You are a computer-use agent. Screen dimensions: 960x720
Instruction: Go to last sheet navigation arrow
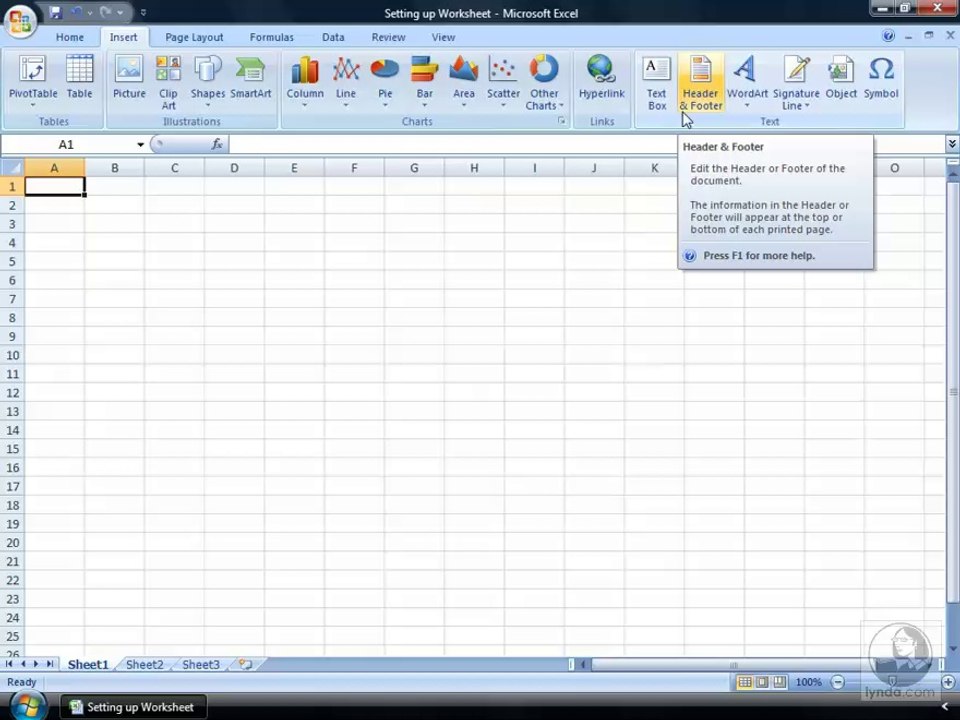tap(50, 664)
